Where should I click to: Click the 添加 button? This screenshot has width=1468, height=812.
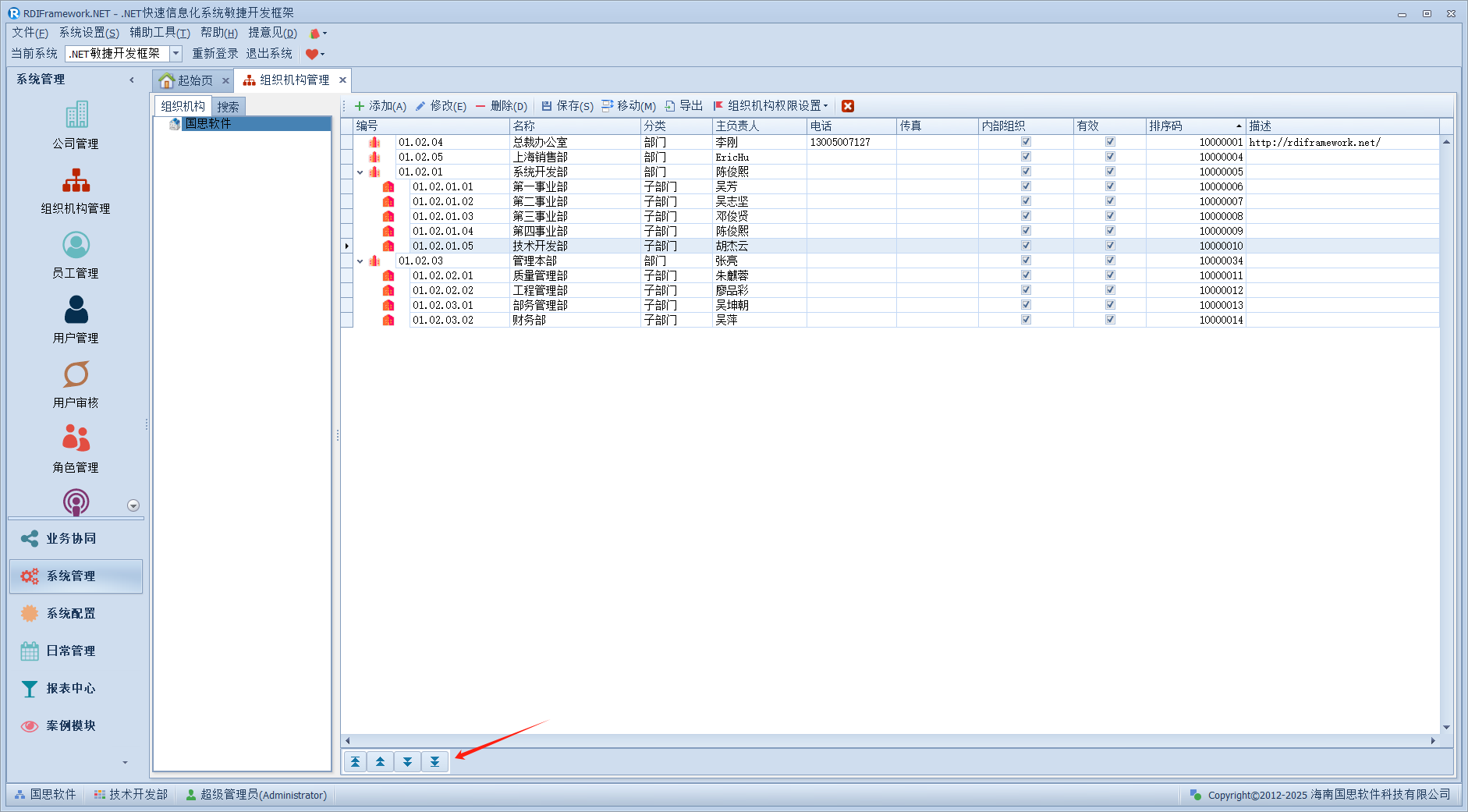[381, 106]
